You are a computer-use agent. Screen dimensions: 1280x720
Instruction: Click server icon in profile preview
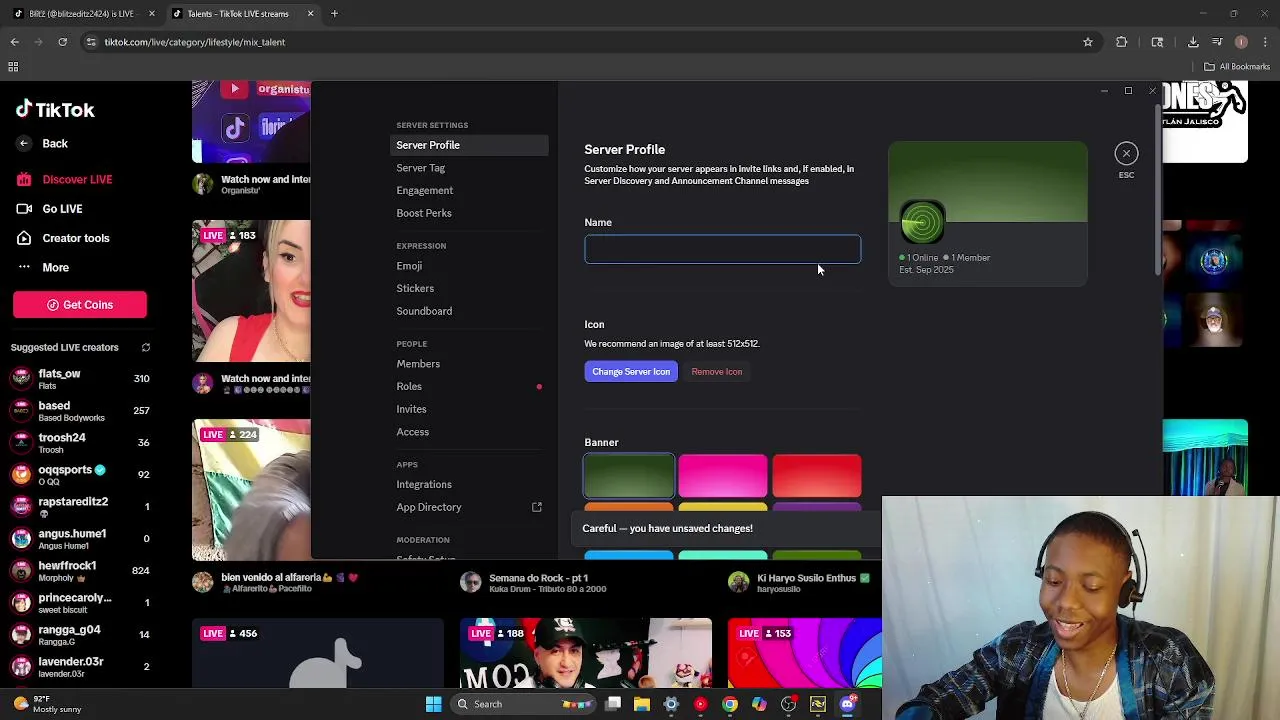click(922, 222)
